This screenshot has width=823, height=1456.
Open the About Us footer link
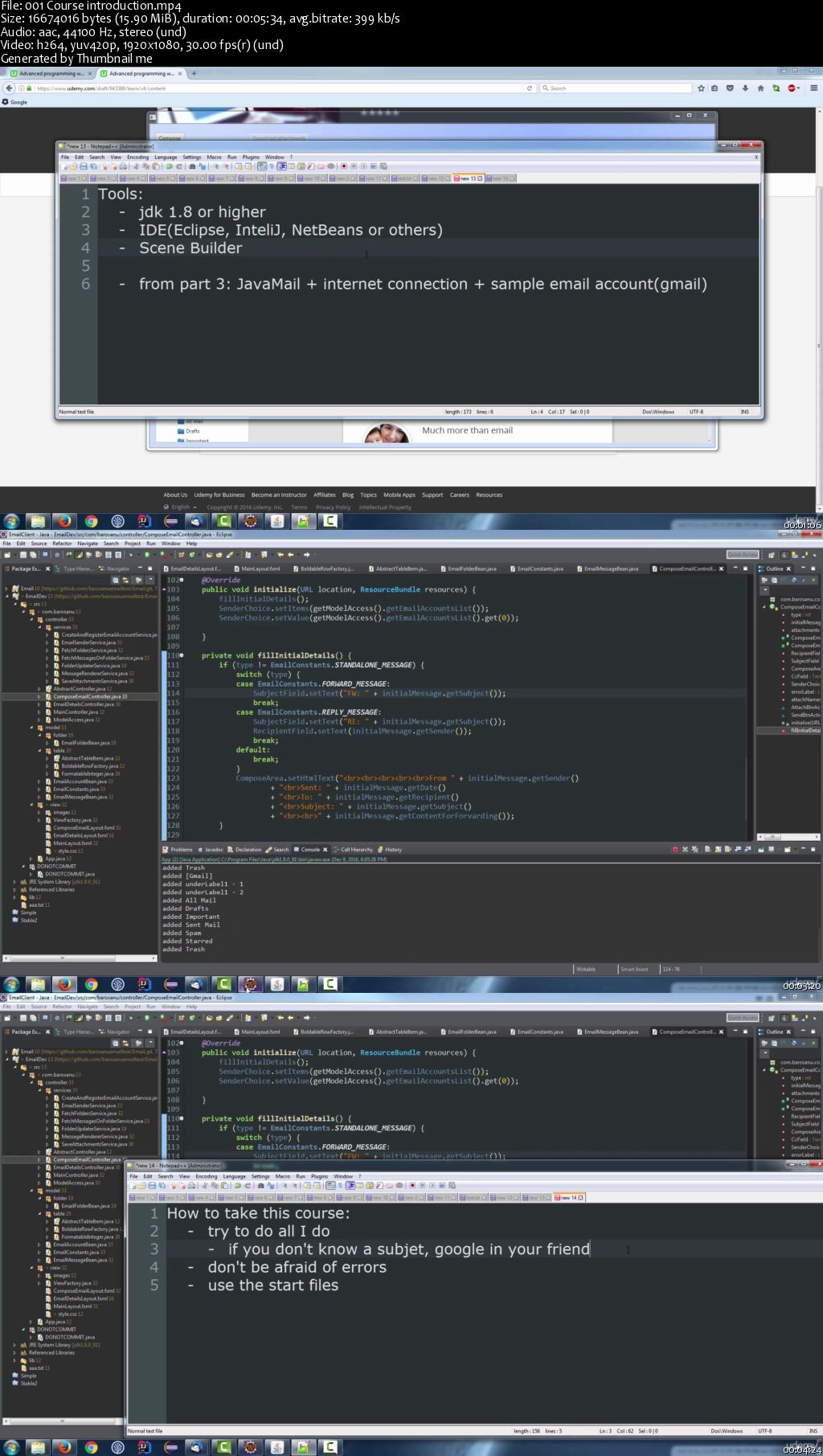[x=175, y=495]
